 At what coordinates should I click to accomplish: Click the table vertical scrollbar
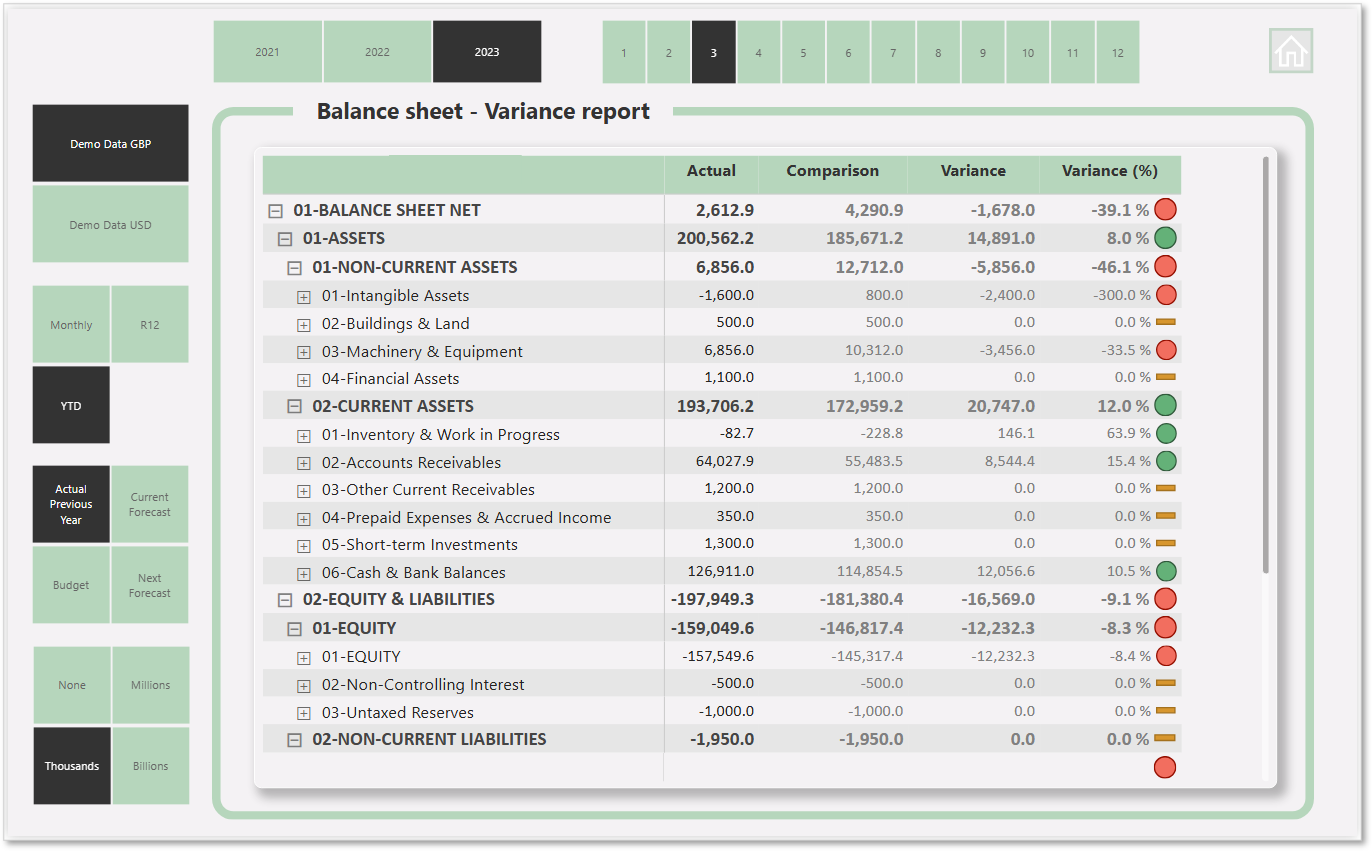pos(1266,365)
